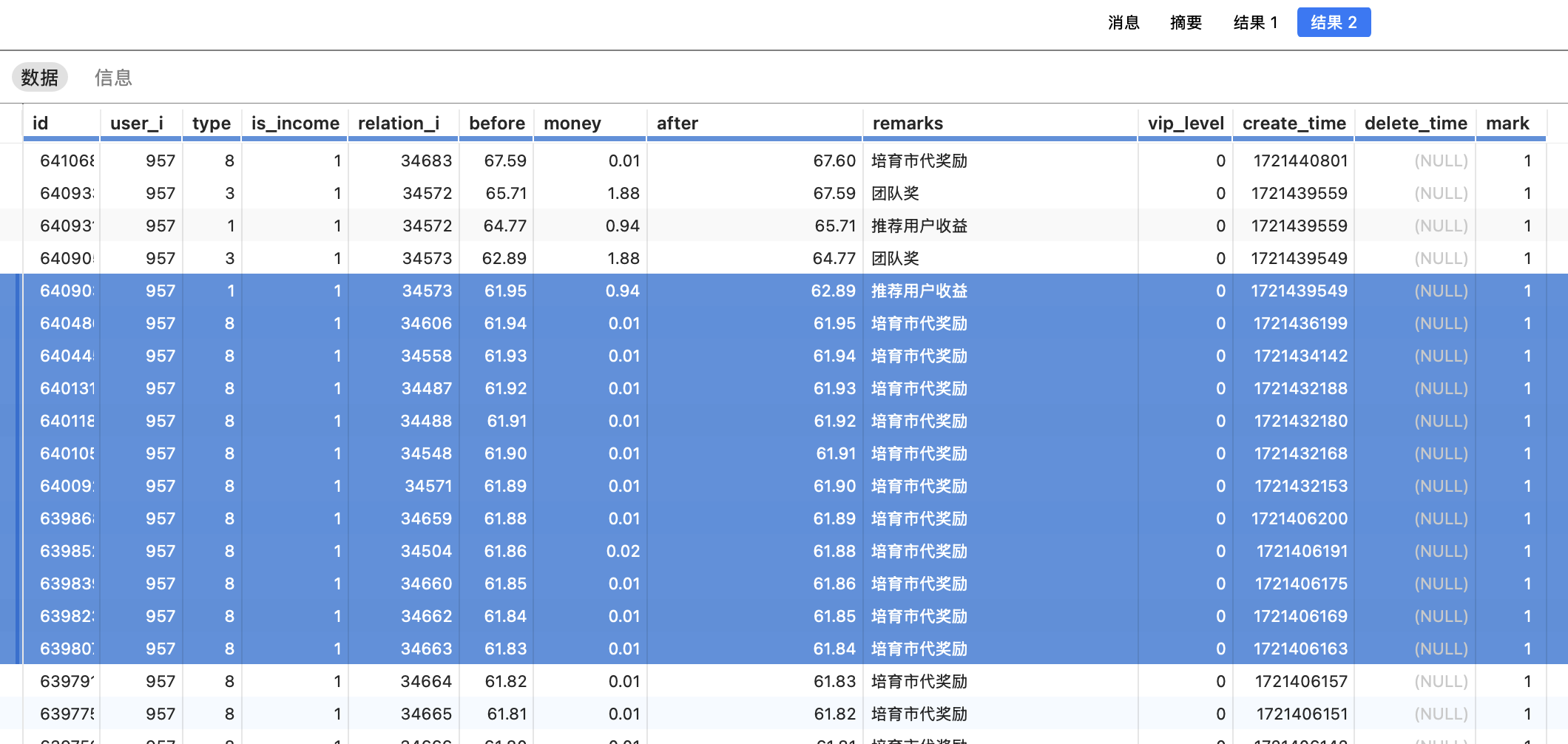
Task: Click money value 0.02
Action: click(624, 552)
